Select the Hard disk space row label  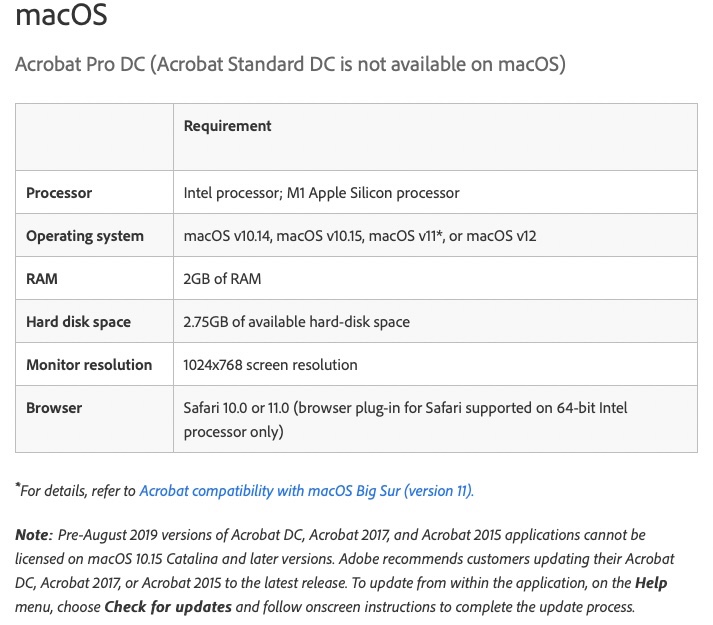click(x=78, y=322)
